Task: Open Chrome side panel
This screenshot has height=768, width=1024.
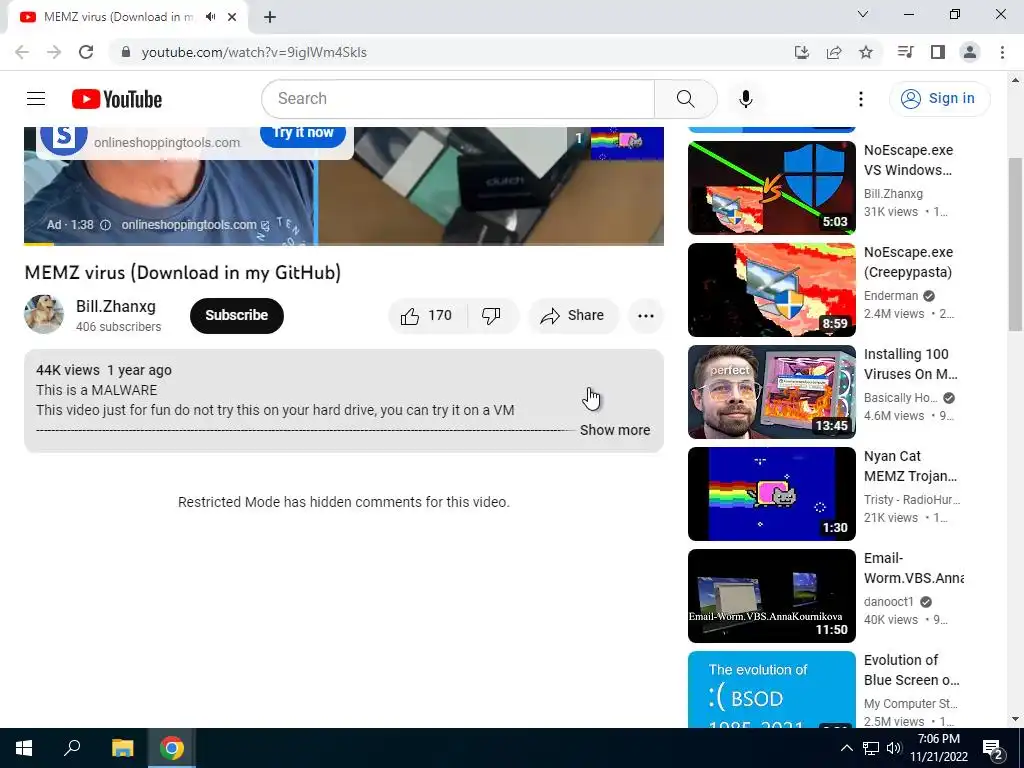Action: tap(938, 52)
